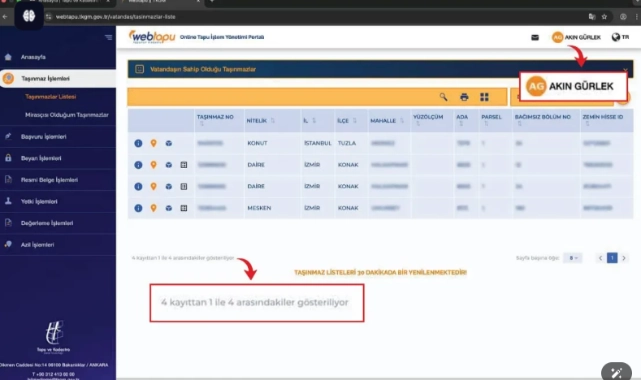Open Resmi Belge İşlemleri menu
The width and height of the screenshot is (641, 380).
coord(49,180)
